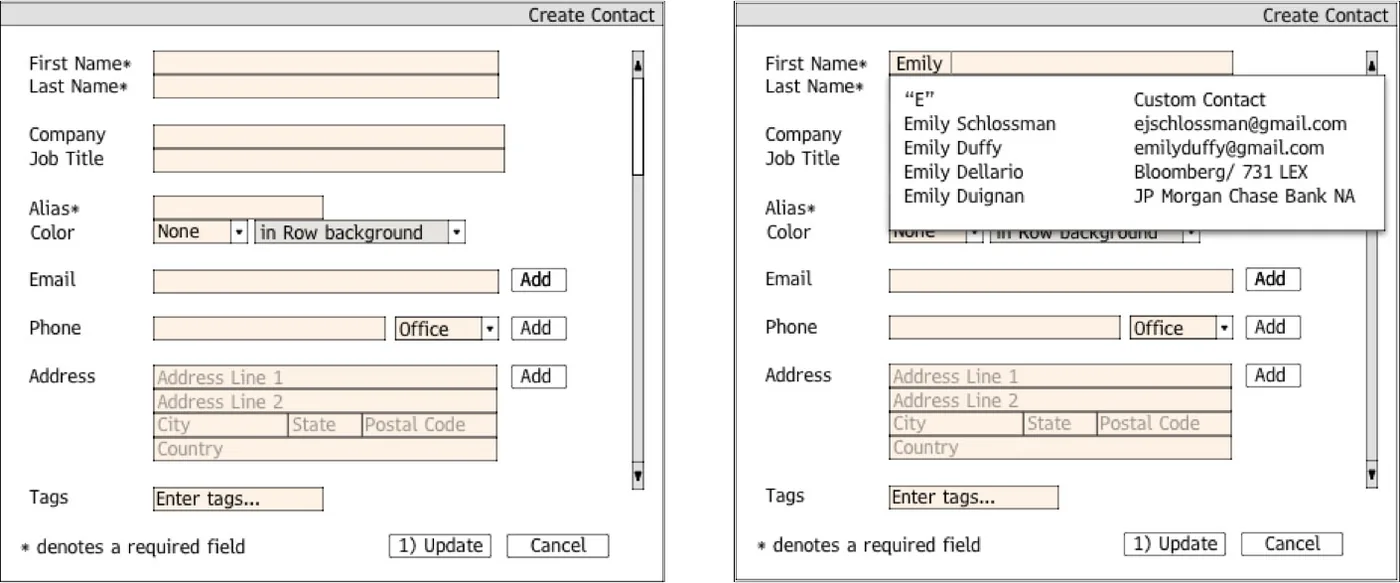Select Emily Duignan from suggestions
Screen dimensions: 1400x583
pyautogui.click(x=1129, y=196)
